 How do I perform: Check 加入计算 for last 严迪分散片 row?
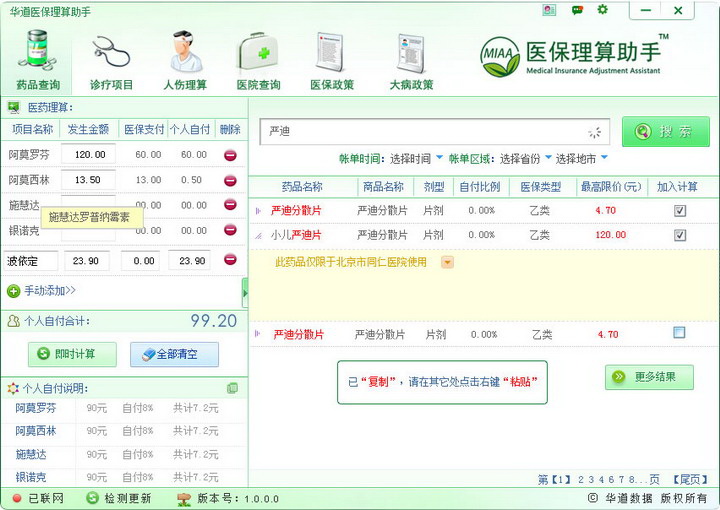pos(679,332)
